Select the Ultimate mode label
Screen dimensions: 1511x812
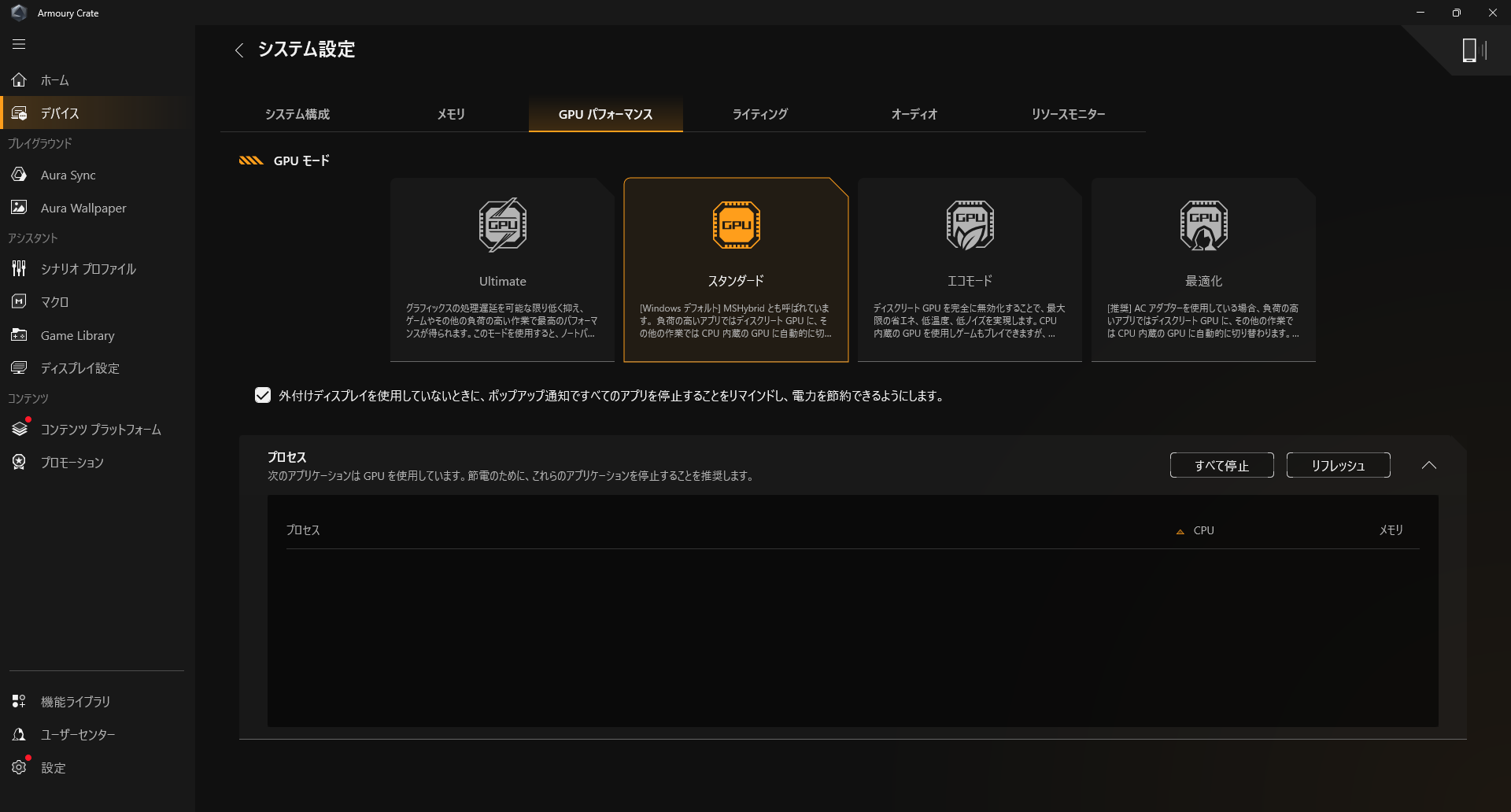[503, 281]
